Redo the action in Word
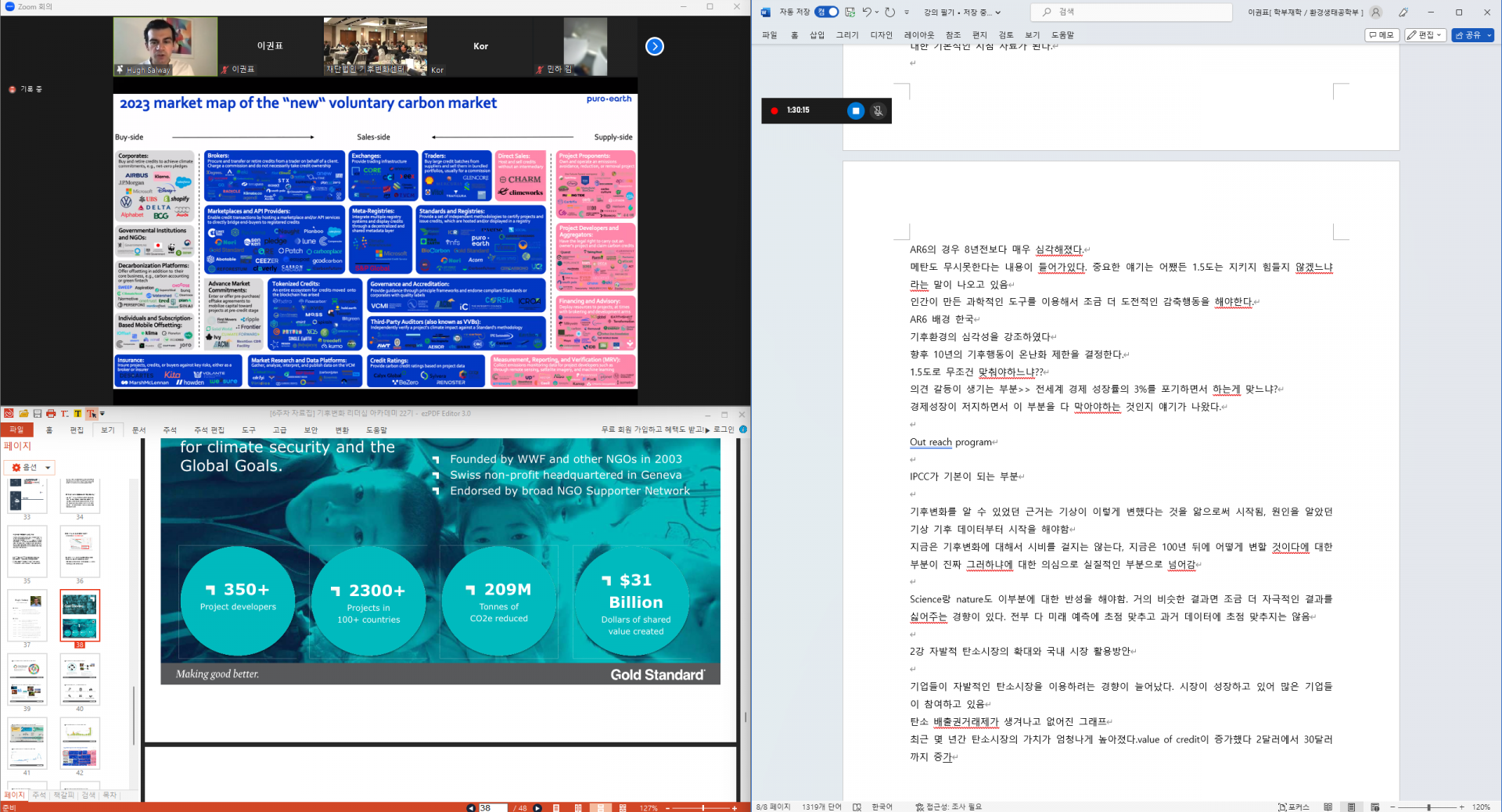Screen dimensions: 1502x812 pyautogui.click(x=890, y=12)
